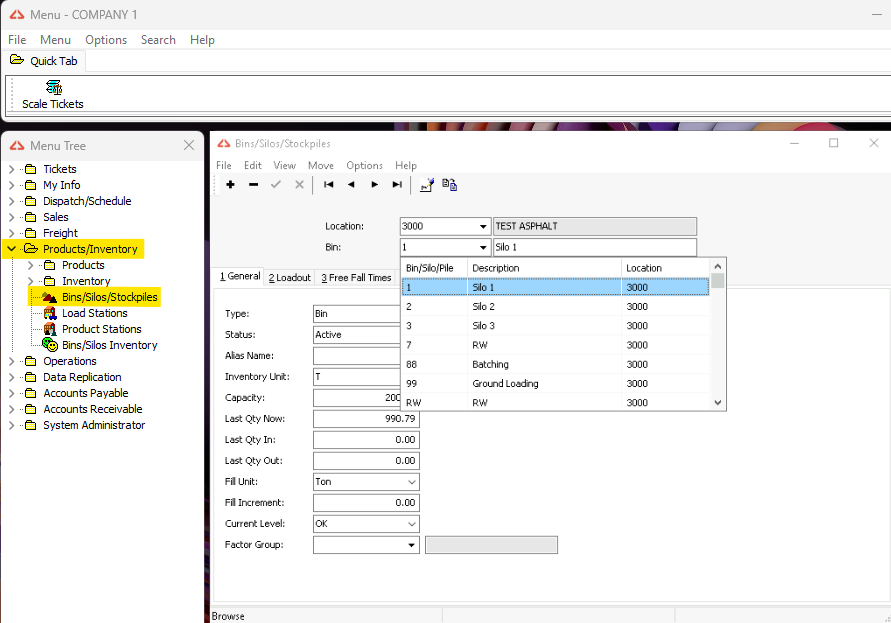Click the cancel edit X icon
Viewport: 891px width, 623px height.
pyautogui.click(x=299, y=184)
